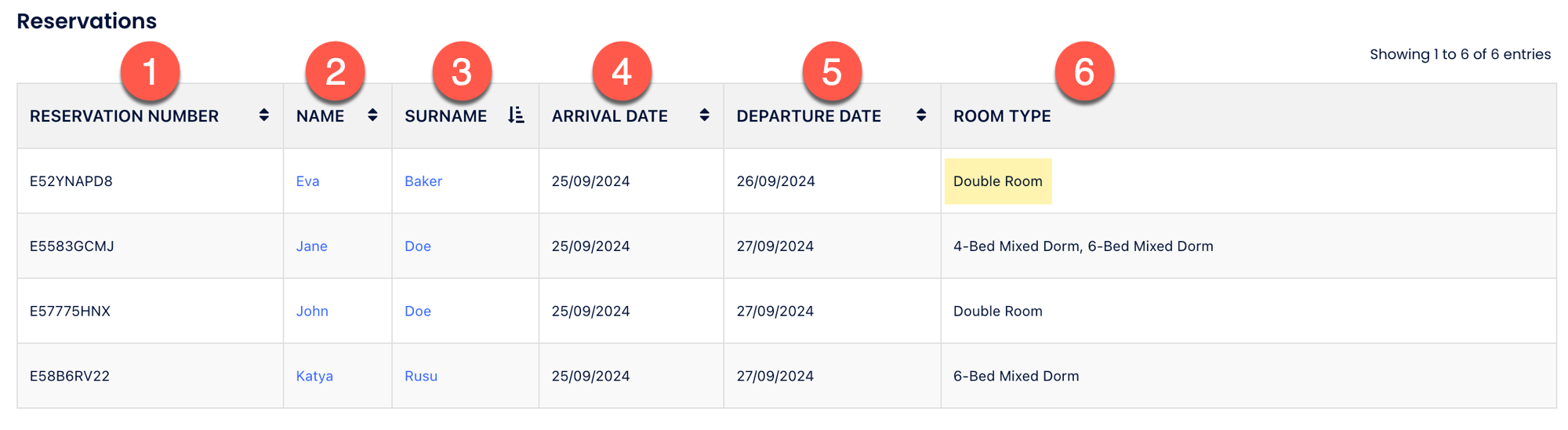Open guest name Eva link

[307, 181]
